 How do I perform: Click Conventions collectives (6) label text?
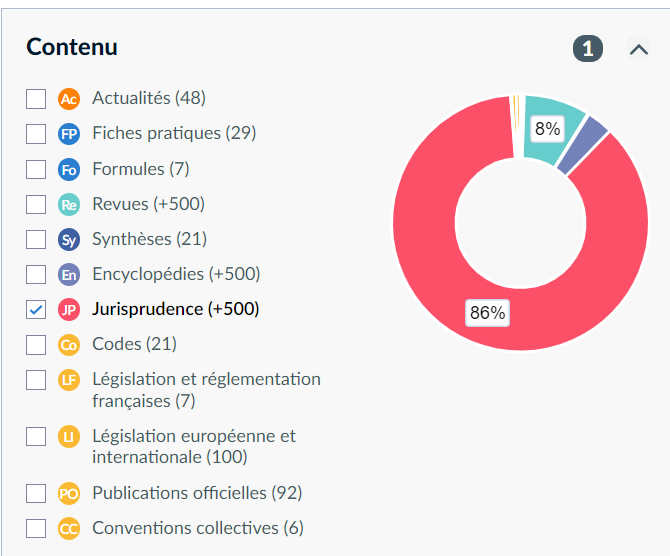[198, 528]
